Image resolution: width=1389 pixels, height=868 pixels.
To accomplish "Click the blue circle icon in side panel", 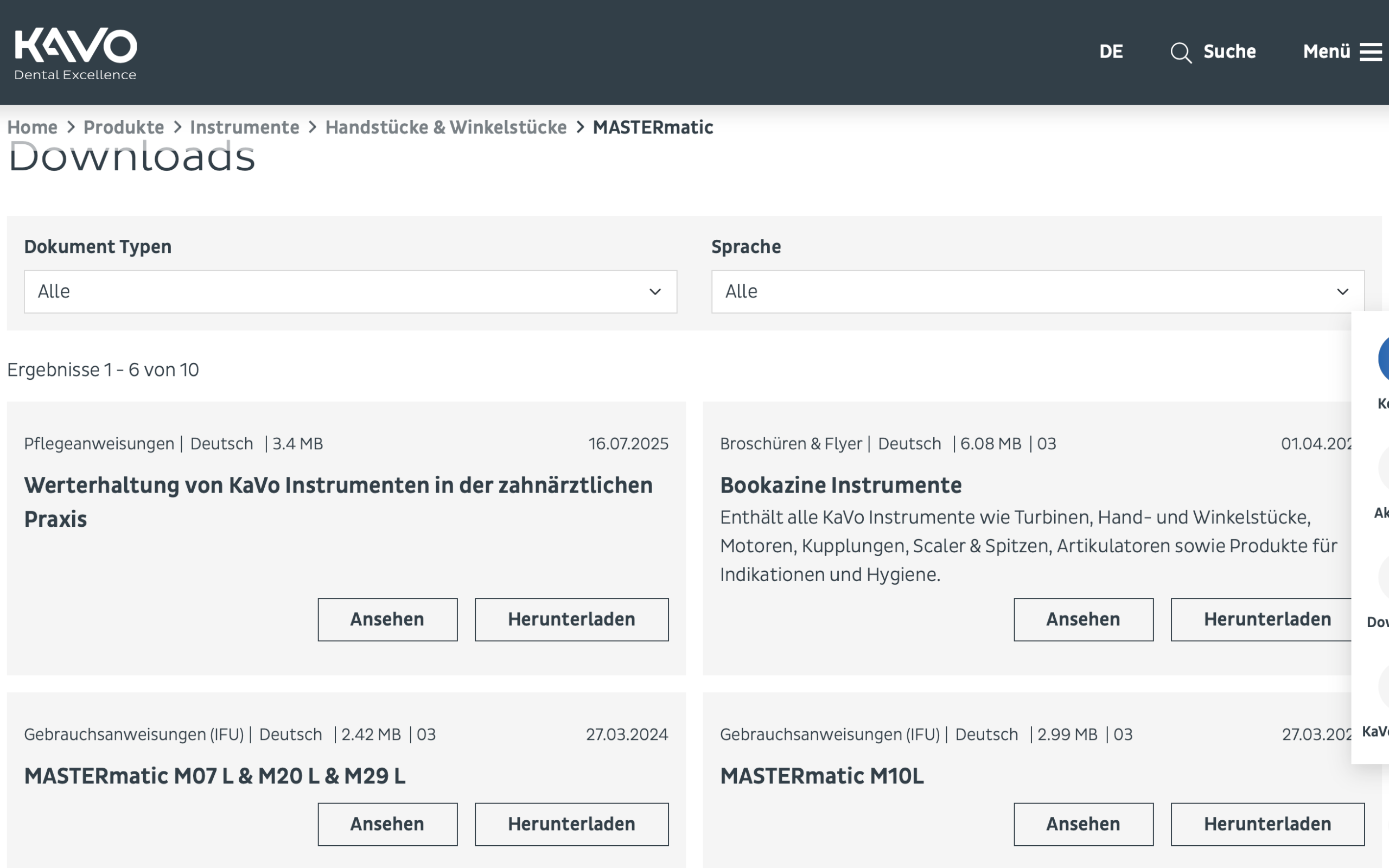I will [1383, 359].
